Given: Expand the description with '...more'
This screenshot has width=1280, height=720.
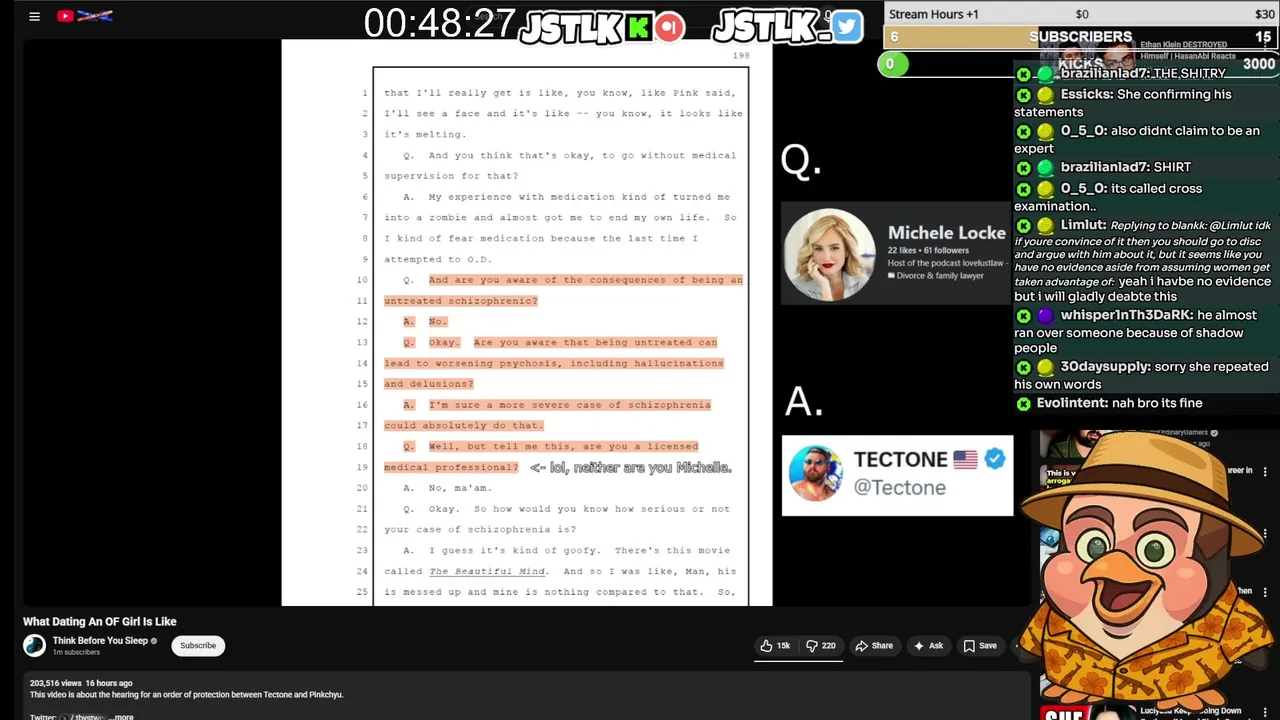Looking at the screenshot, I should point(122,716).
